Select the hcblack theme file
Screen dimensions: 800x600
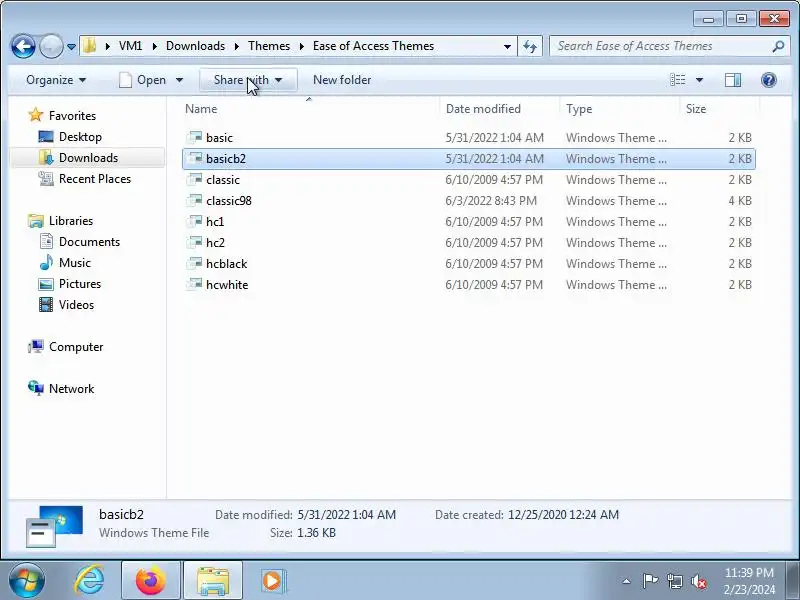468,264
